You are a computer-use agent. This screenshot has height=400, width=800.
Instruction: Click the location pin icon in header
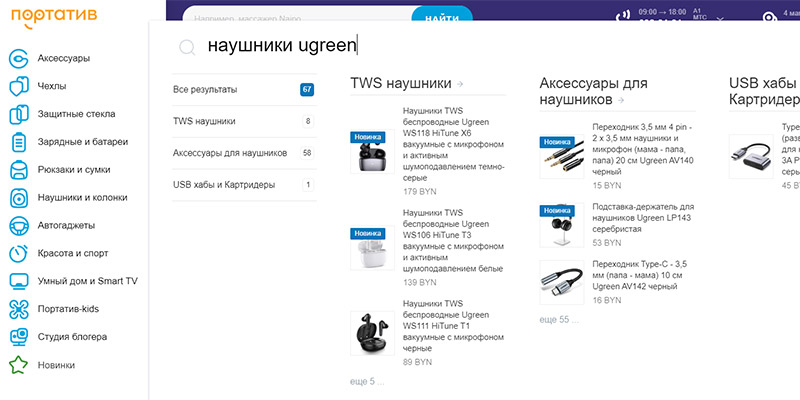[x=769, y=16]
